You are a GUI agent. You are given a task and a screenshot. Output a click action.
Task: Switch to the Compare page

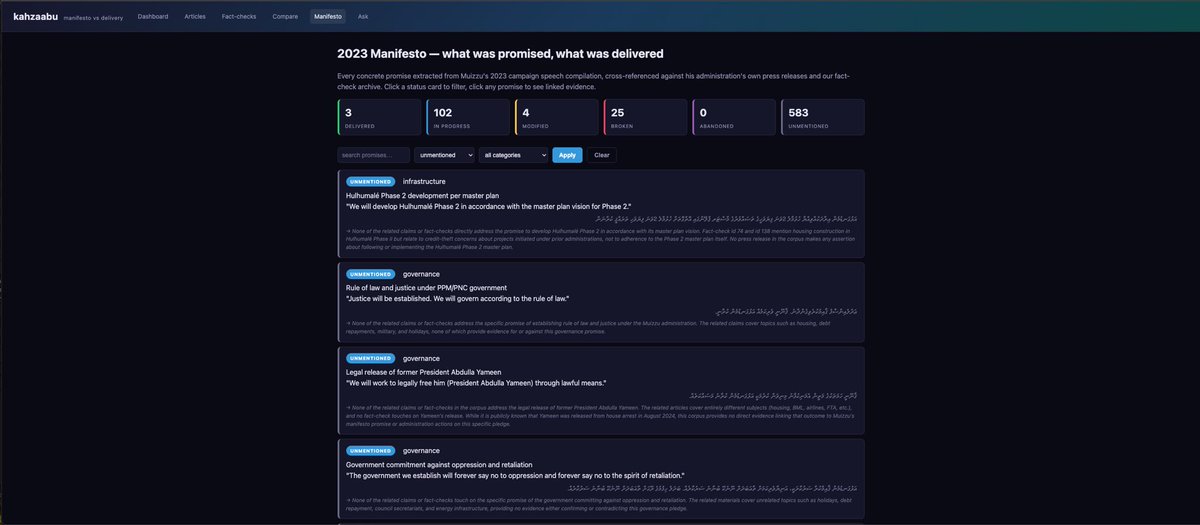[x=285, y=17]
